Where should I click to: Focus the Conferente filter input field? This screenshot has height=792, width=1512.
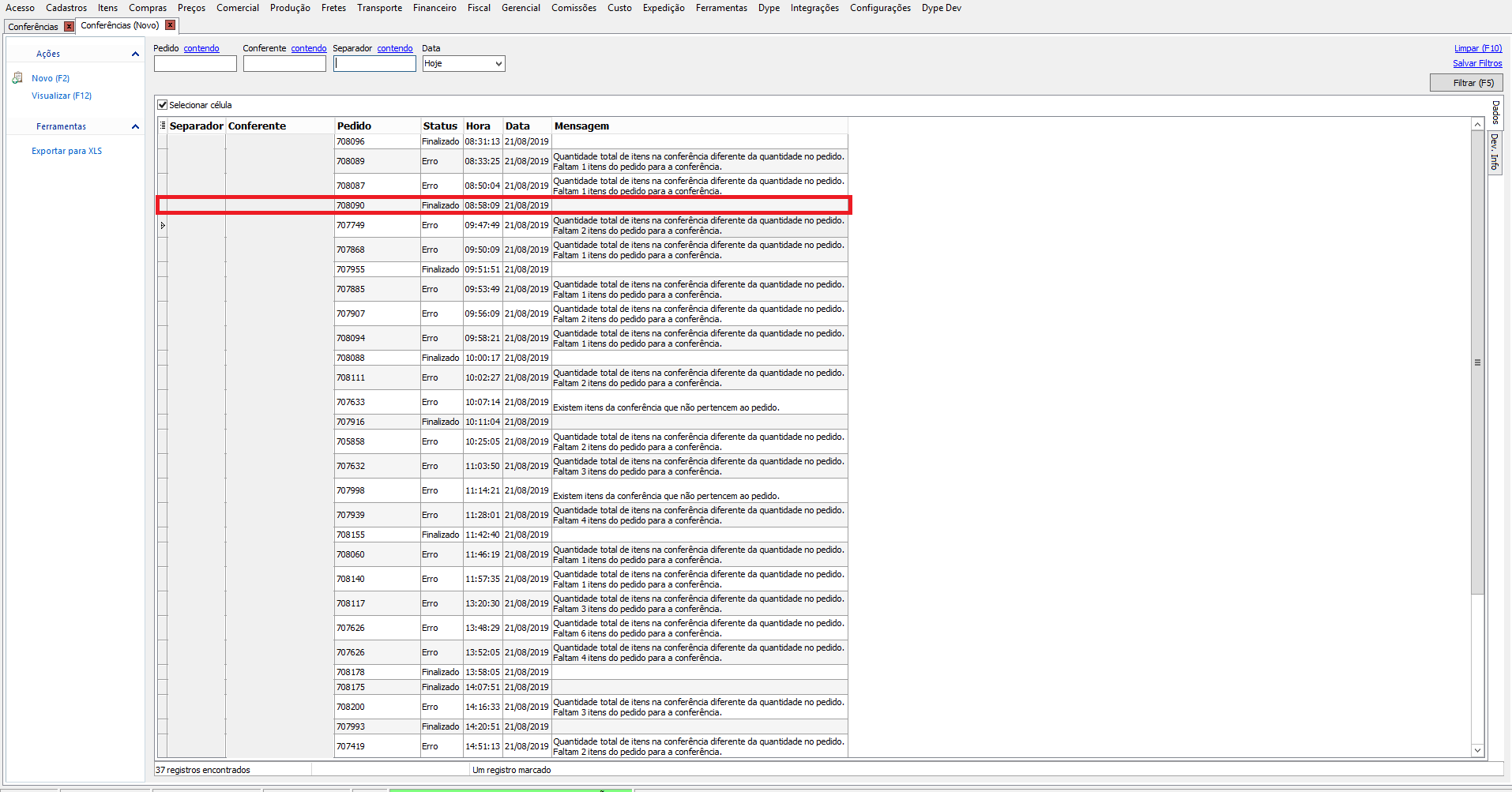(284, 64)
